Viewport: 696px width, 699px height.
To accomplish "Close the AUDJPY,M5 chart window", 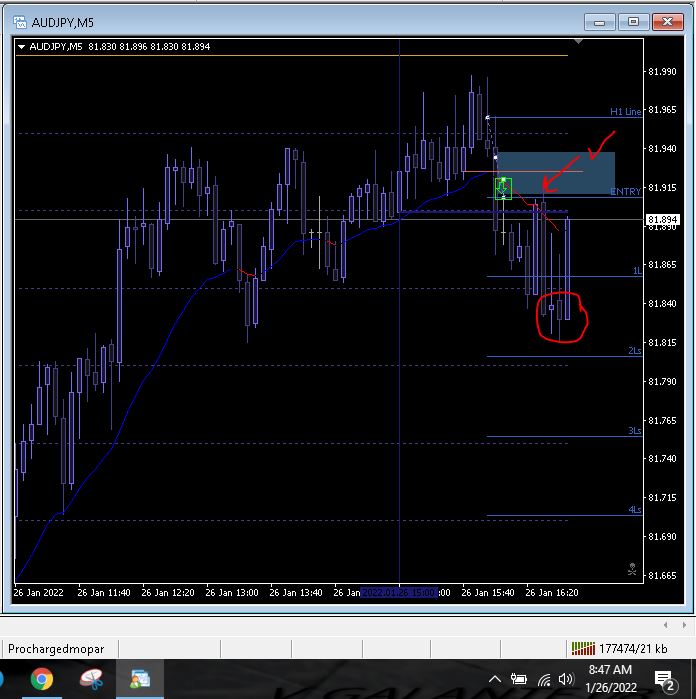I will click(x=667, y=22).
